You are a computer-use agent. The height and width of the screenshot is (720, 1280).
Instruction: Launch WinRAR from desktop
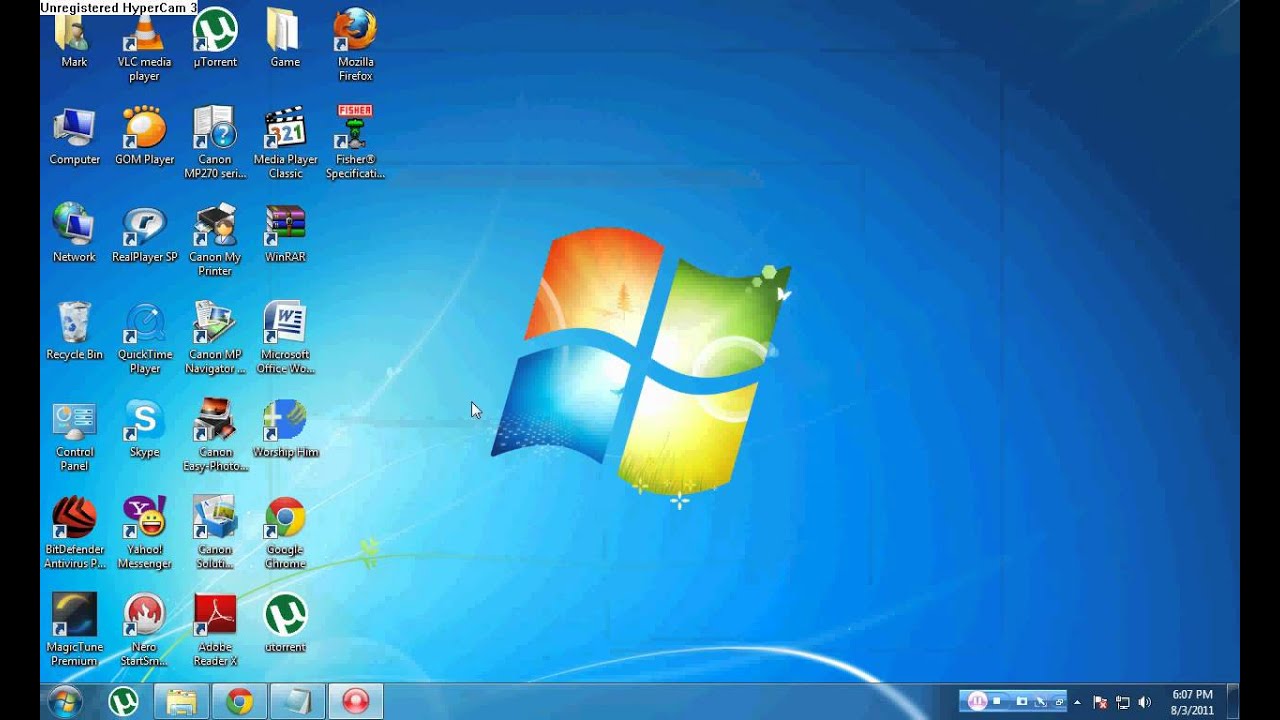pyautogui.click(x=285, y=233)
